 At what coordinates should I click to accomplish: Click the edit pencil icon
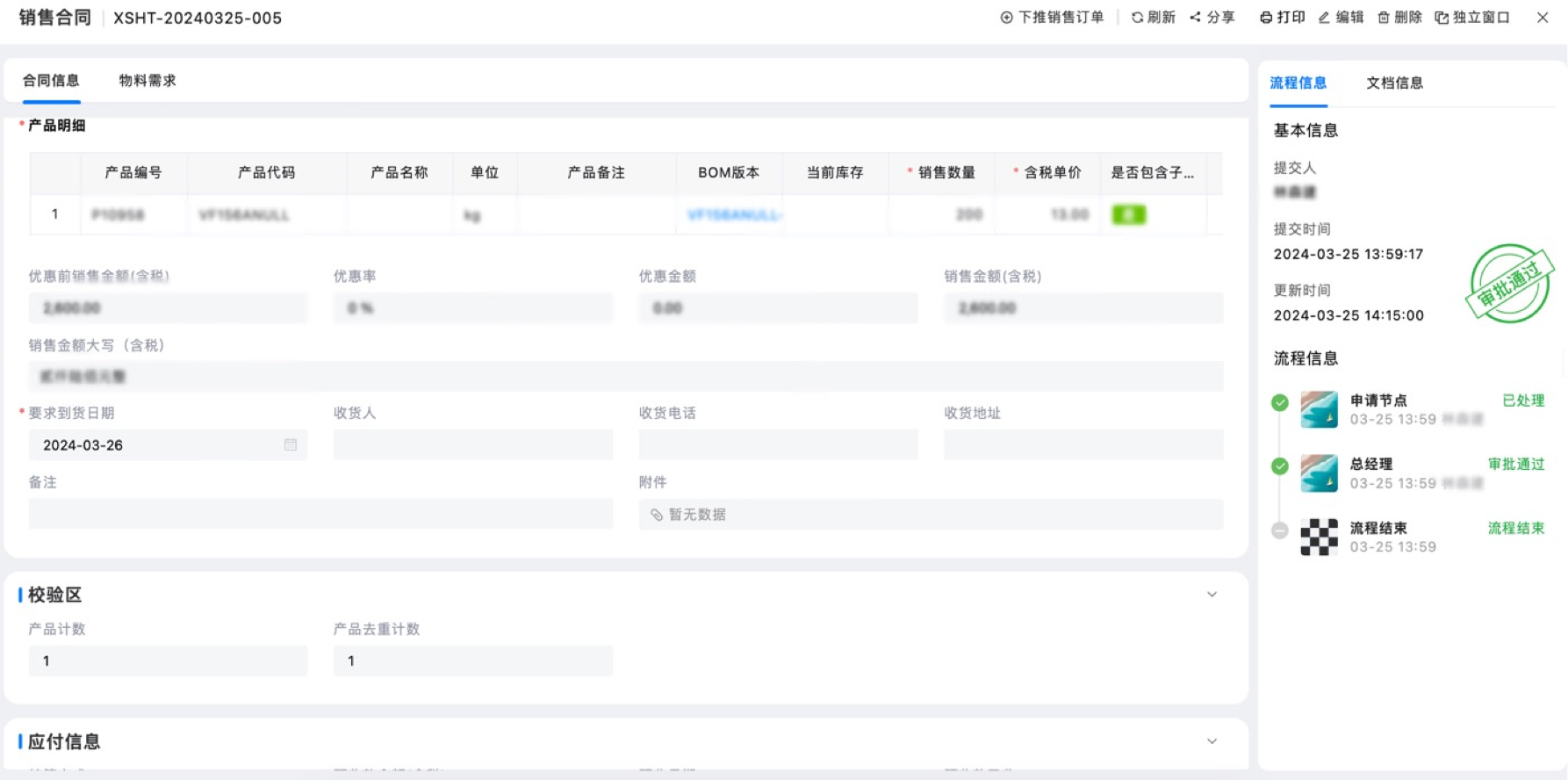[1324, 18]
